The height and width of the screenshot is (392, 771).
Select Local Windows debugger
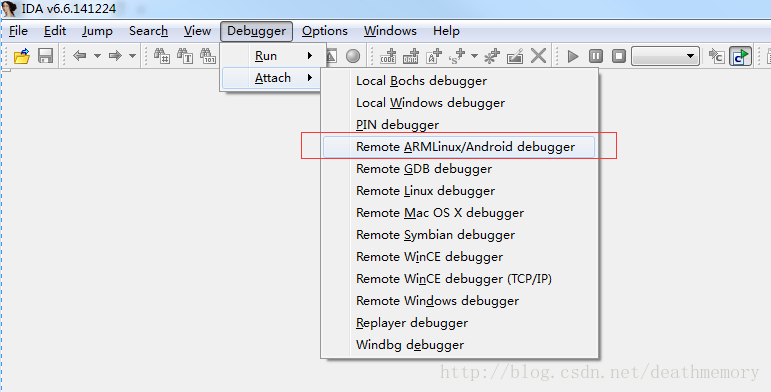pyautogui.click(x=459, y=103)
